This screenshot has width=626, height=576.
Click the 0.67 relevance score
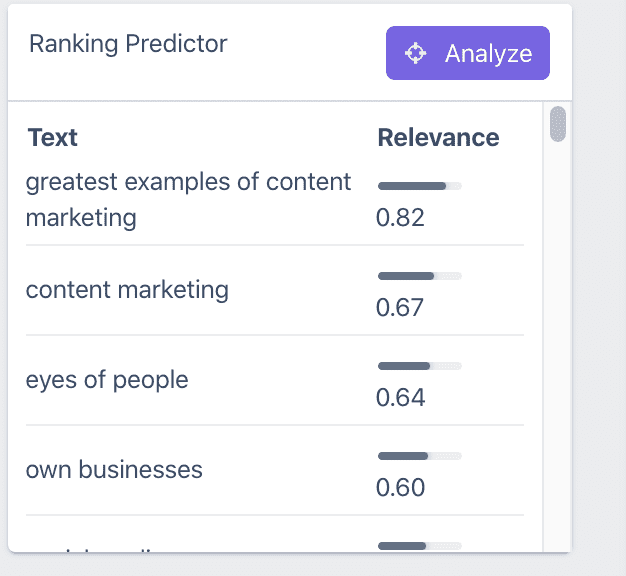point(400,307)
